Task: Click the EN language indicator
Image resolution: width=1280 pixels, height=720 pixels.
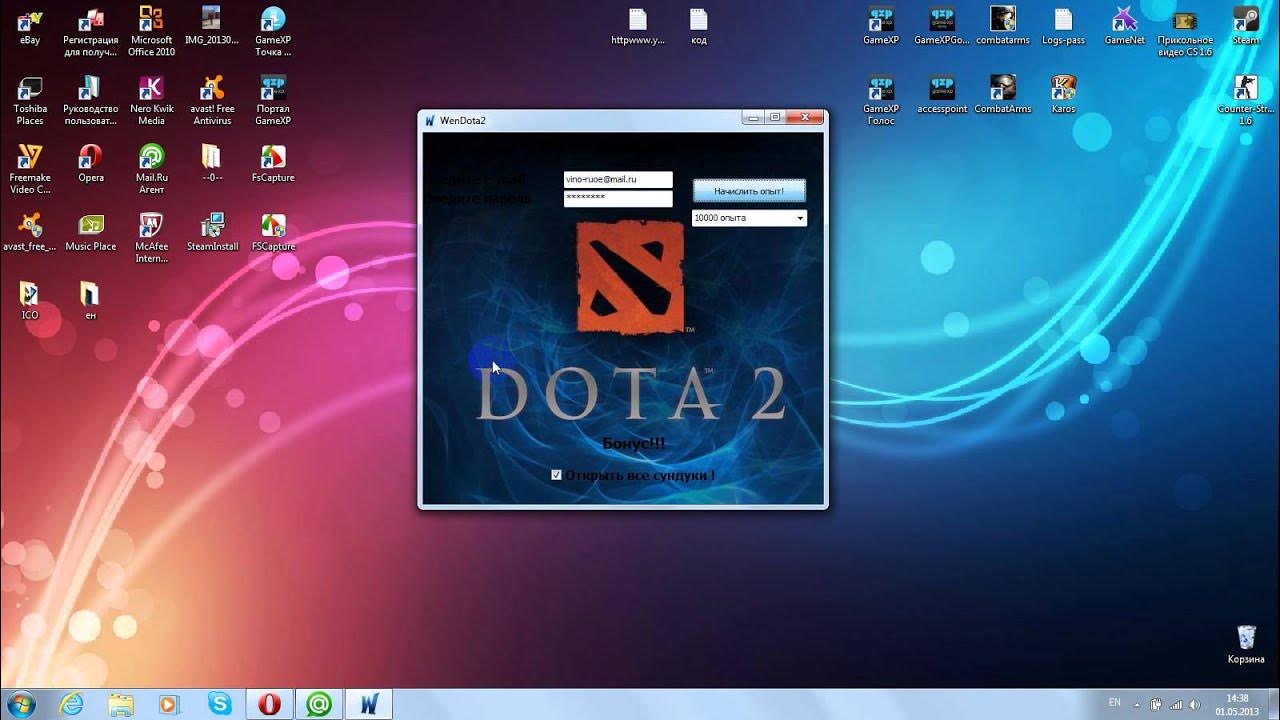Action: click(x=1115, y=702)
